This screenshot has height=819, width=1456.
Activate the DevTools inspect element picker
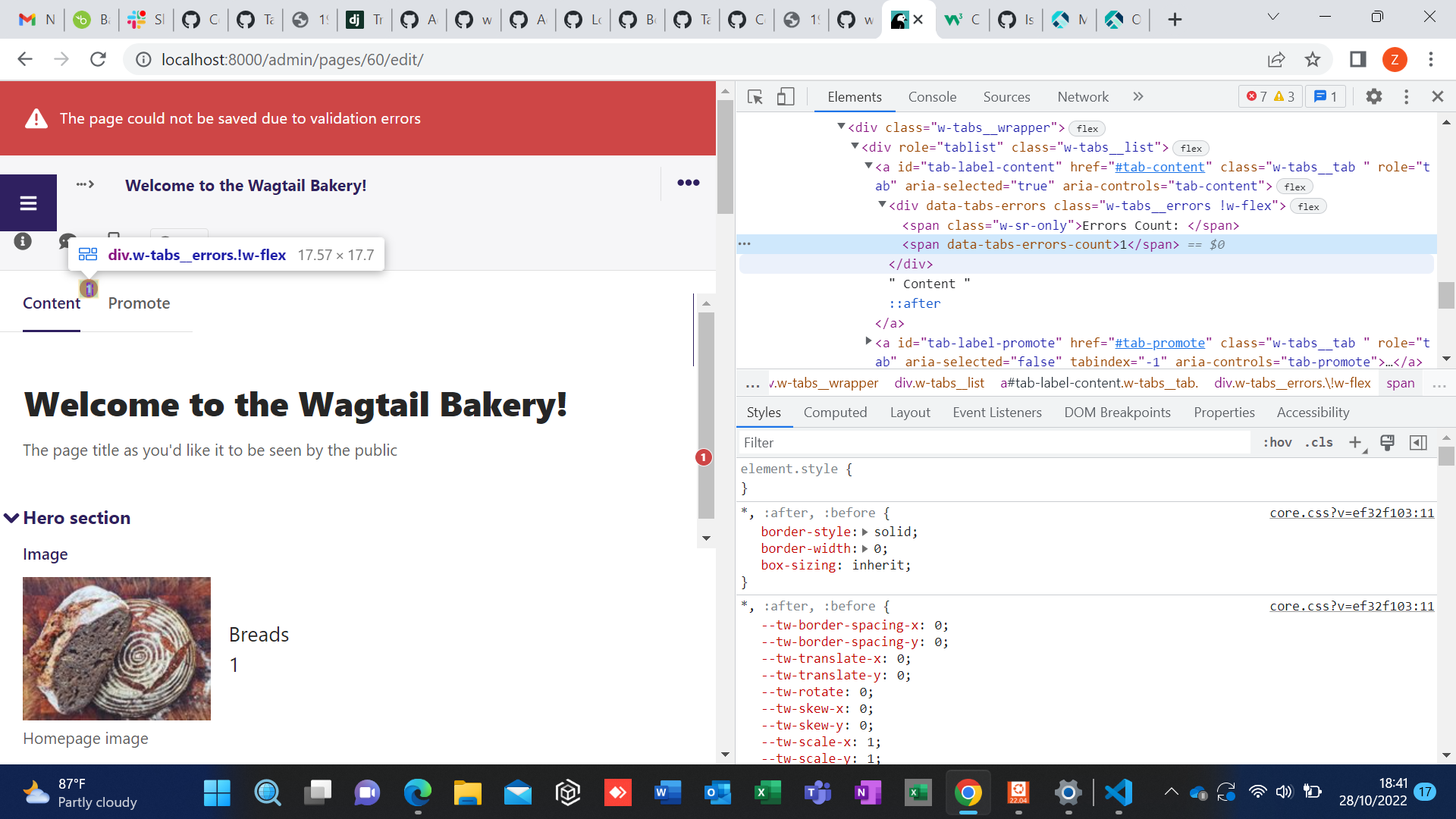pos(755,96)
